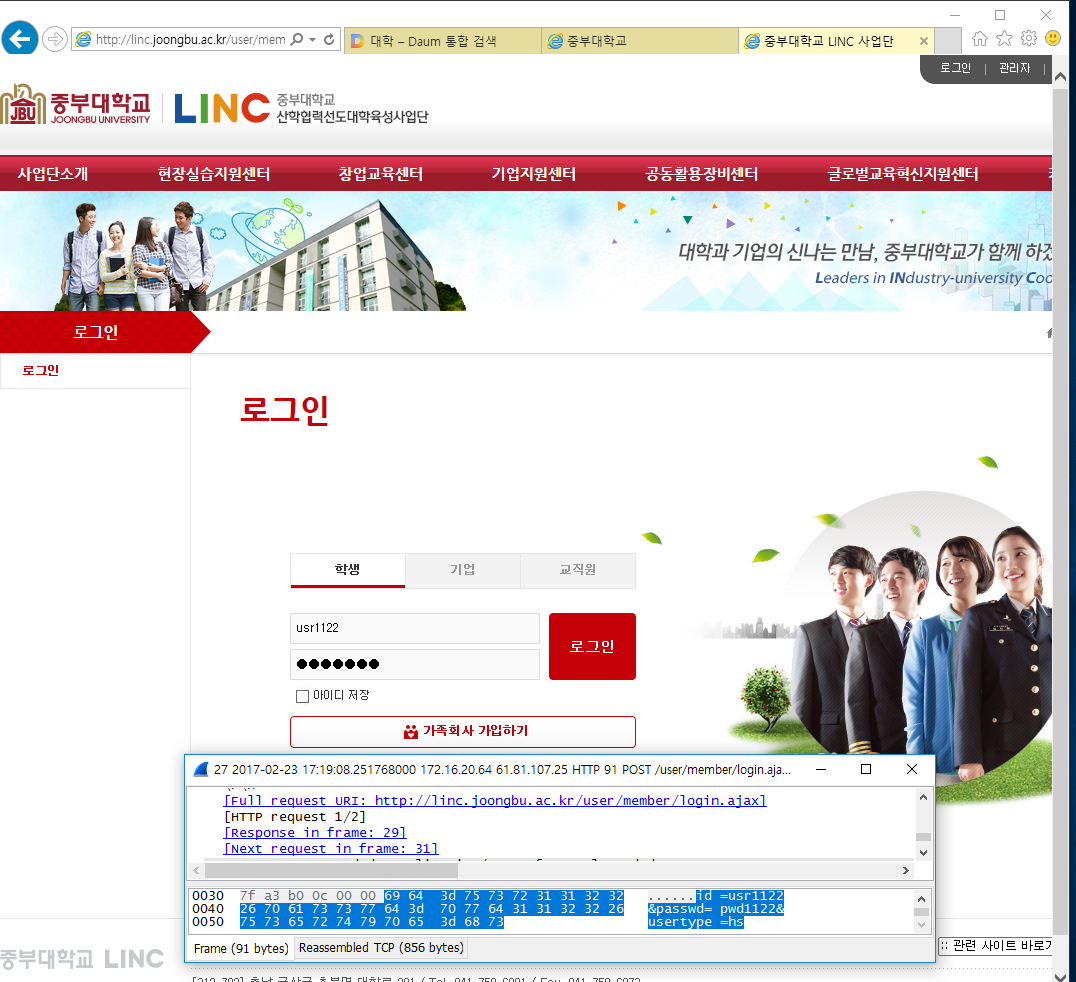Open the 관련 사이트 바로가기 dropdown
This screenshot has height=982, width=1076.
[x=995, y=946]
